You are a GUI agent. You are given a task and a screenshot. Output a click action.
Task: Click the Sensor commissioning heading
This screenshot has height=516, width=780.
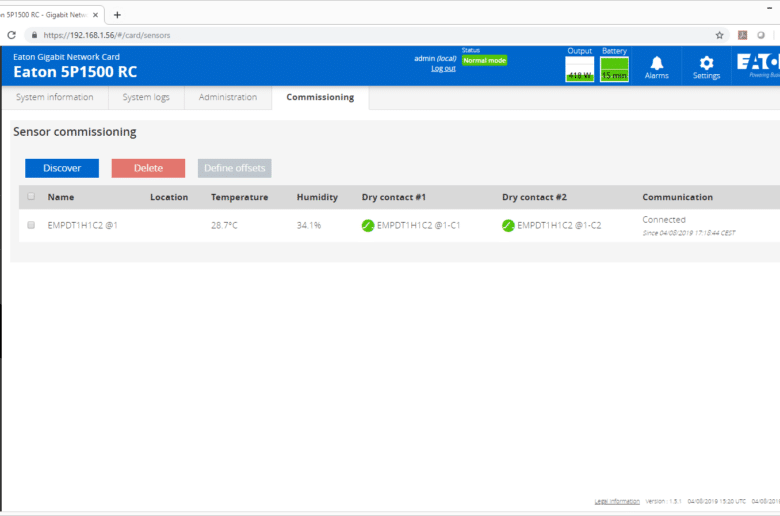[x=75, y=132]
